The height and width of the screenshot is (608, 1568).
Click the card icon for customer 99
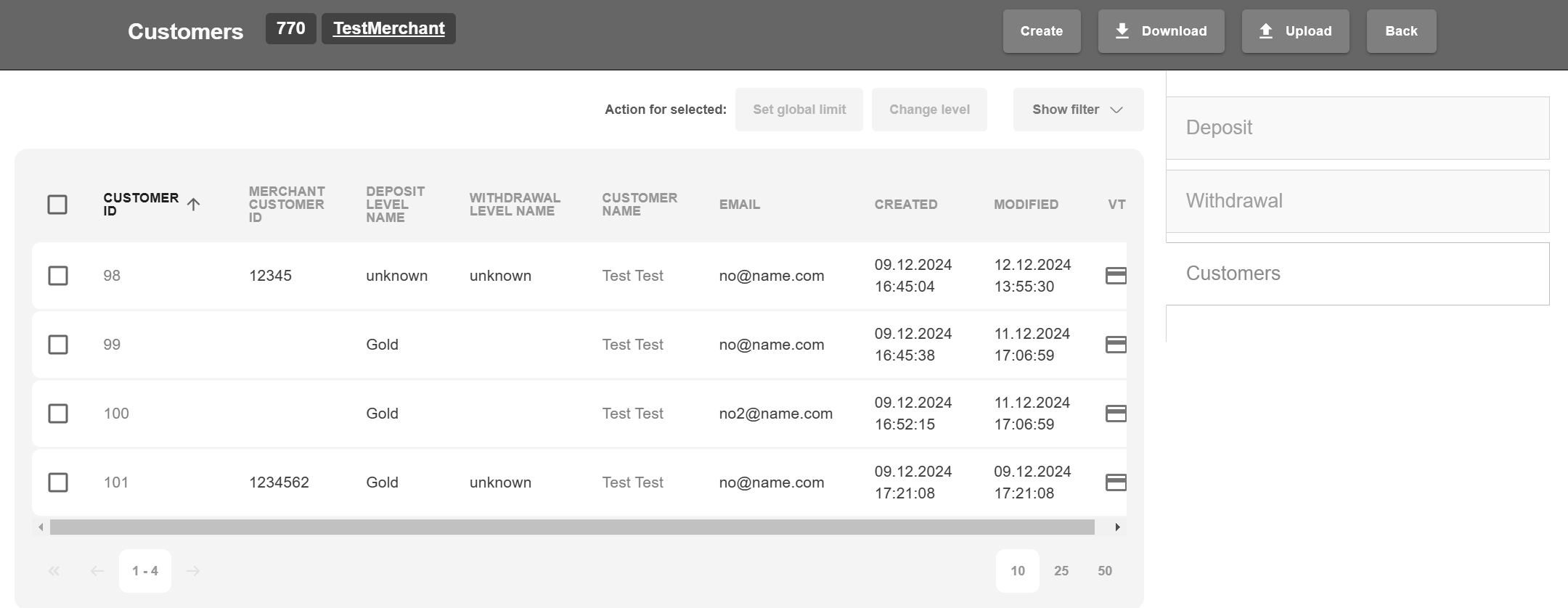pos(1115,345)
